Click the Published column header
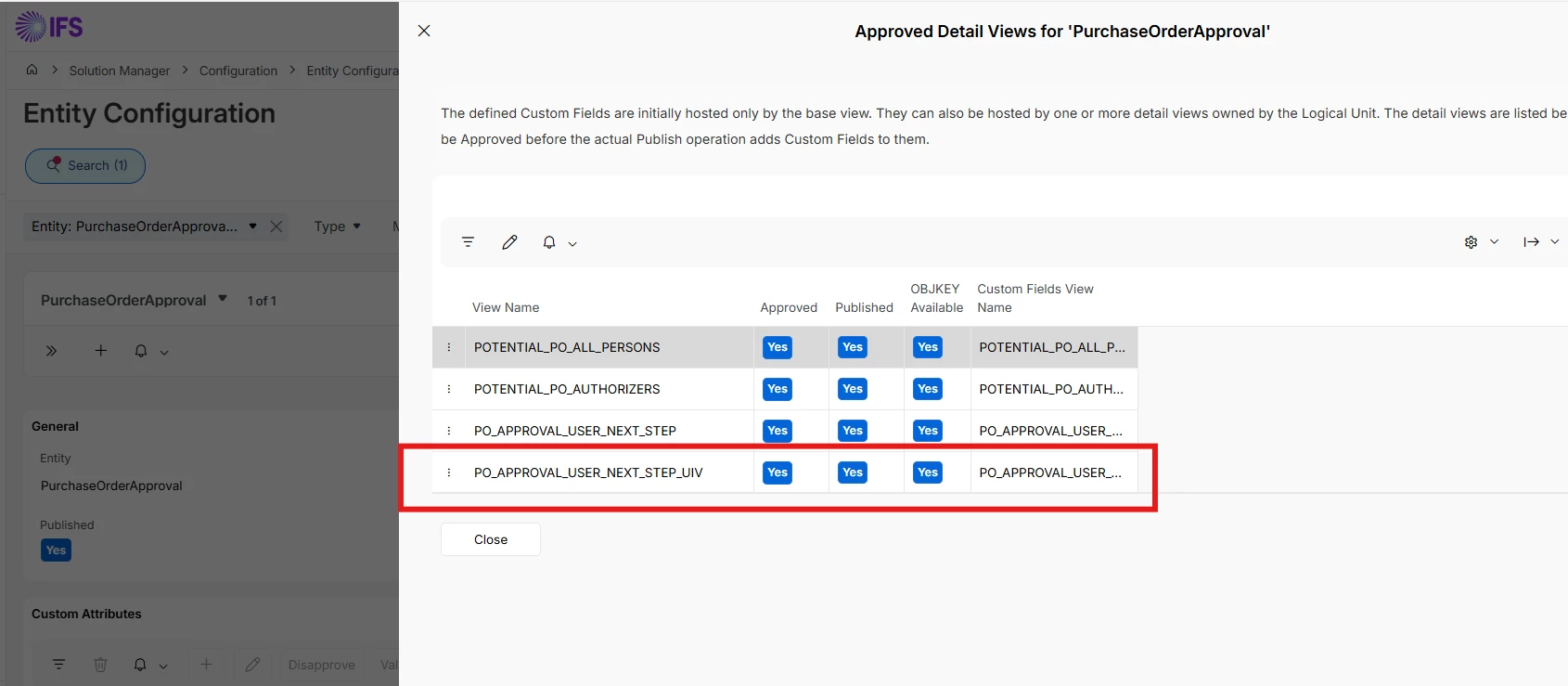 point(864,307)
